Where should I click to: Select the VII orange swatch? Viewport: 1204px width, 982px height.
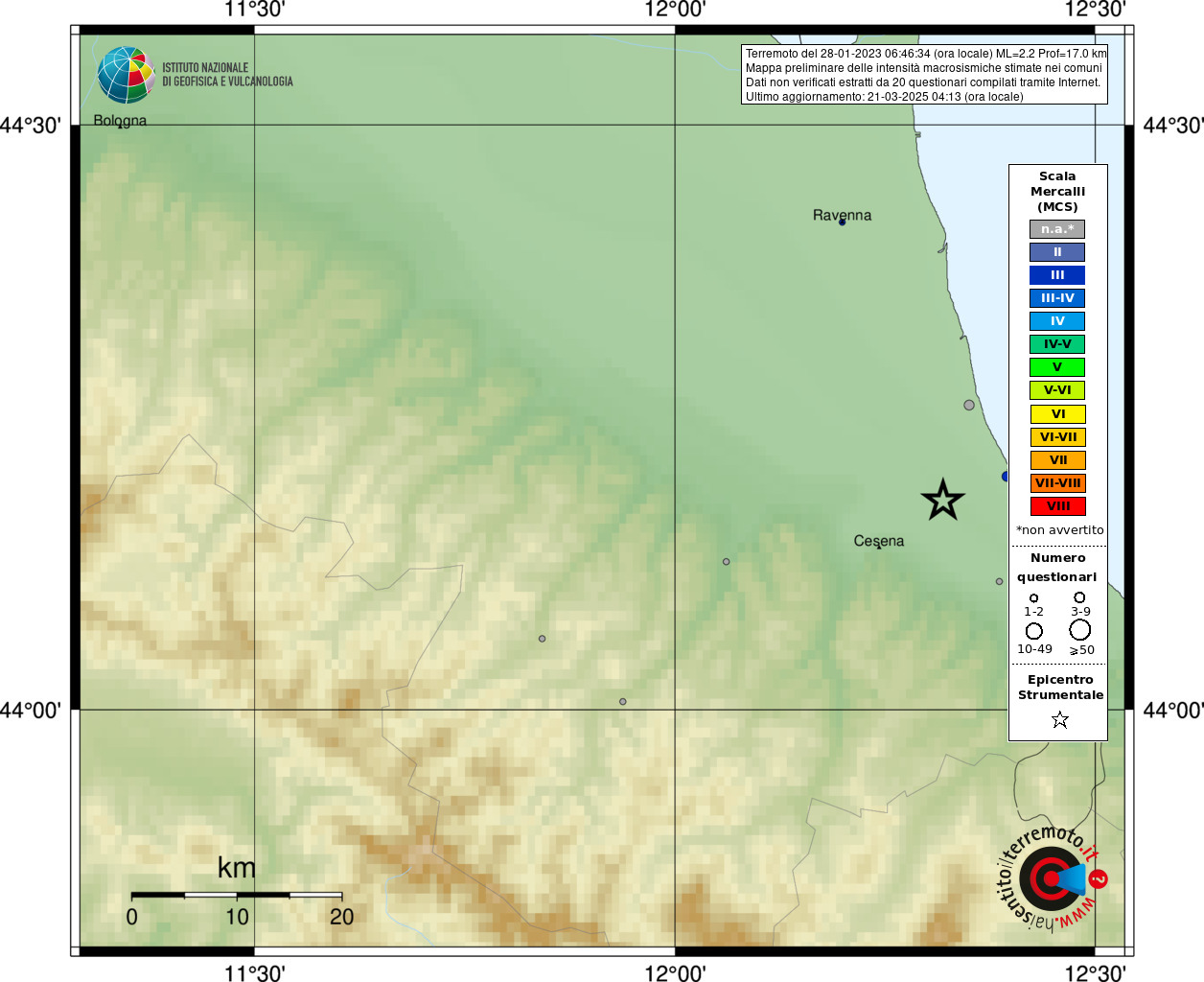click(1057, 460)
